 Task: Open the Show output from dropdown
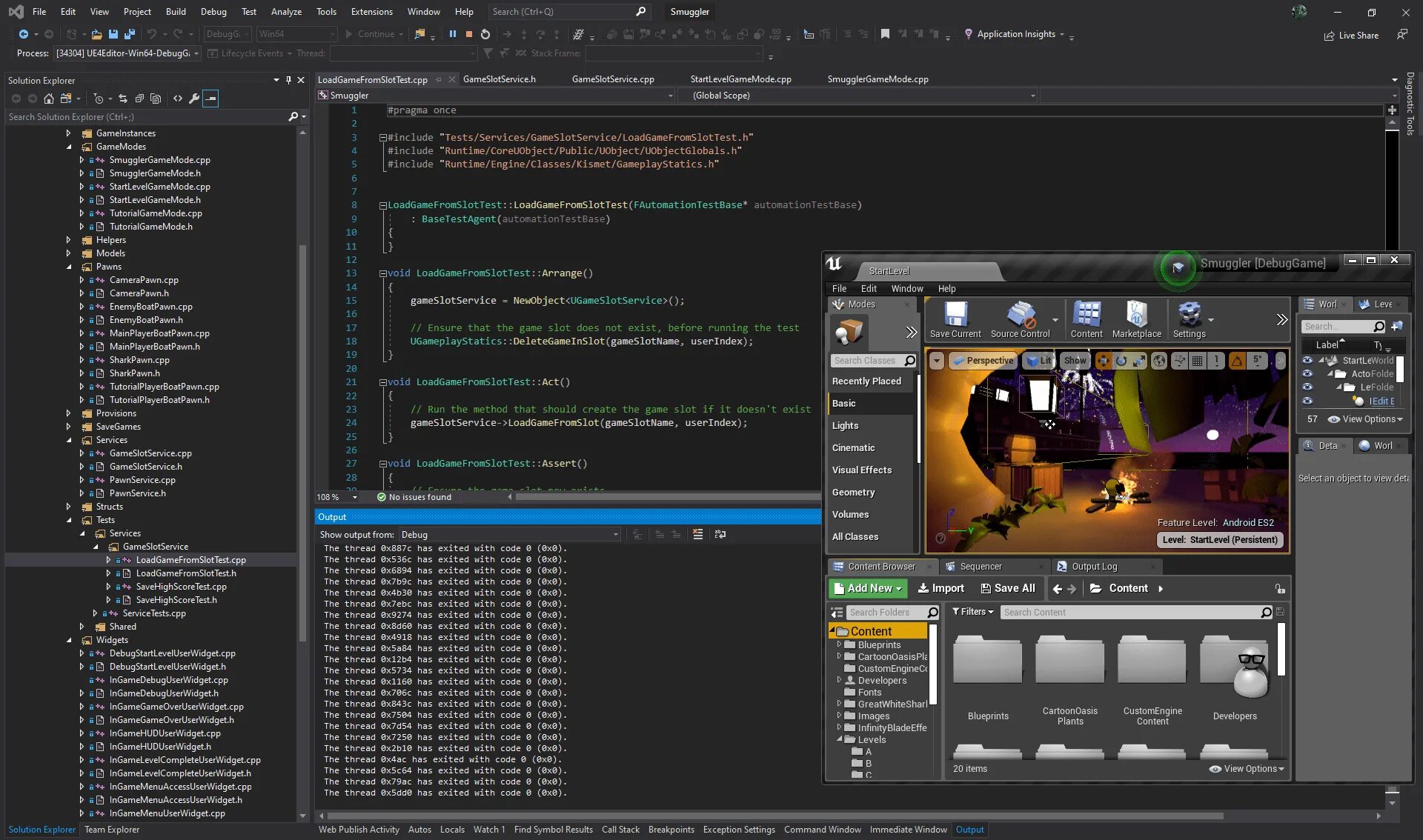(x=508, y=535)
